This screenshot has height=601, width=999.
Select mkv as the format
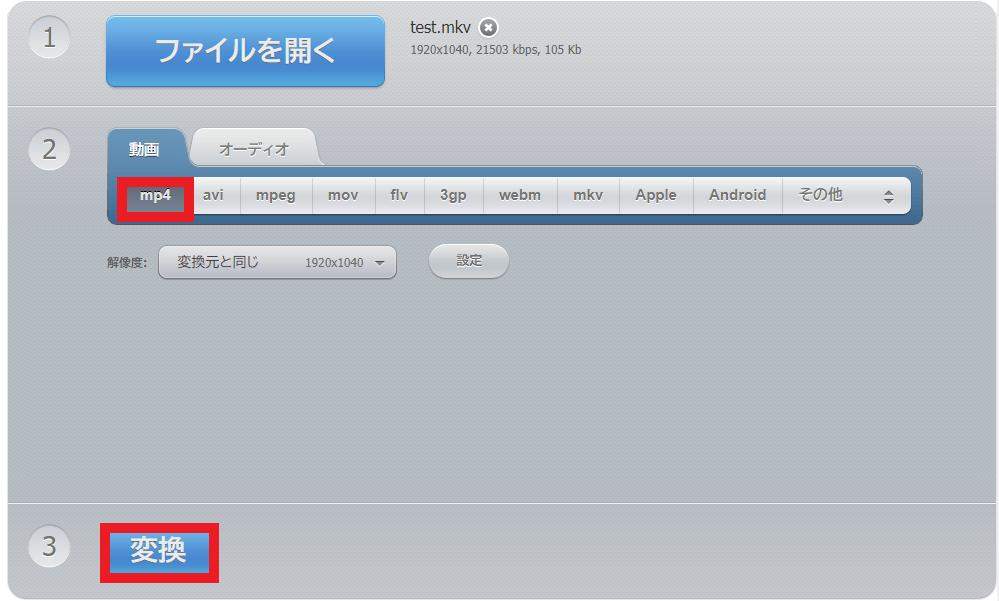point(588,195)
